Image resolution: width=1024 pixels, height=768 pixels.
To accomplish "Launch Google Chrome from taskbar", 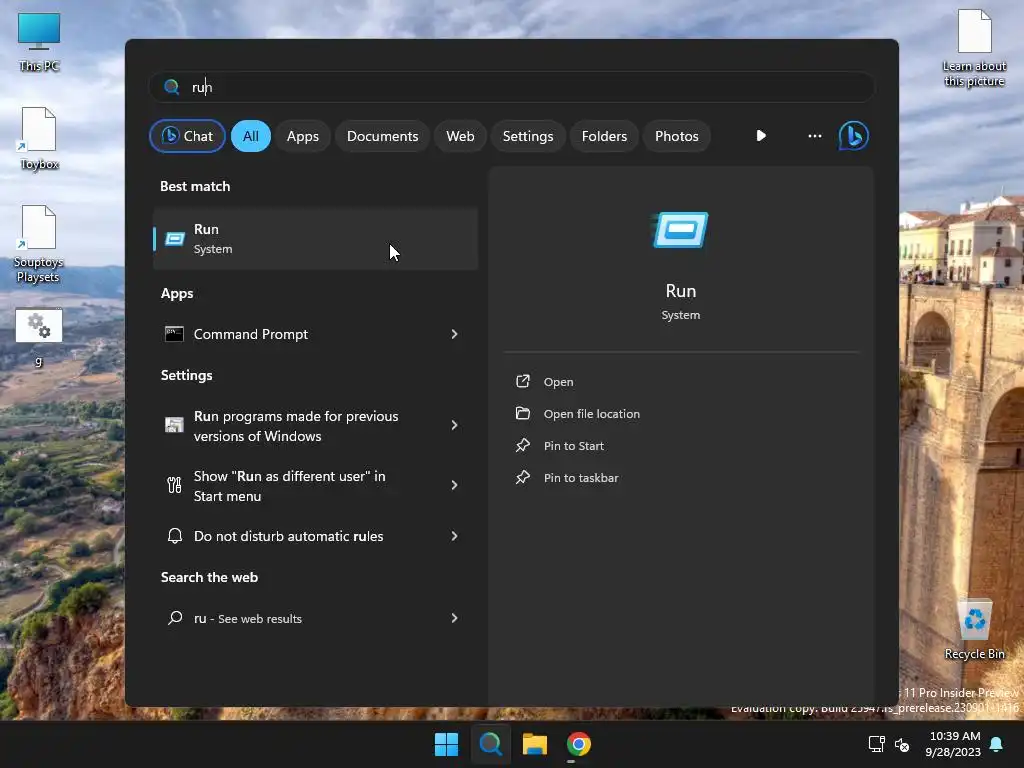I will click(x=579, y=744).
